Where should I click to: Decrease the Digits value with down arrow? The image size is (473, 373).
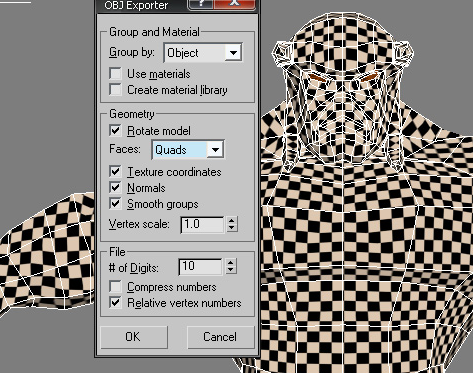[231, 270]
